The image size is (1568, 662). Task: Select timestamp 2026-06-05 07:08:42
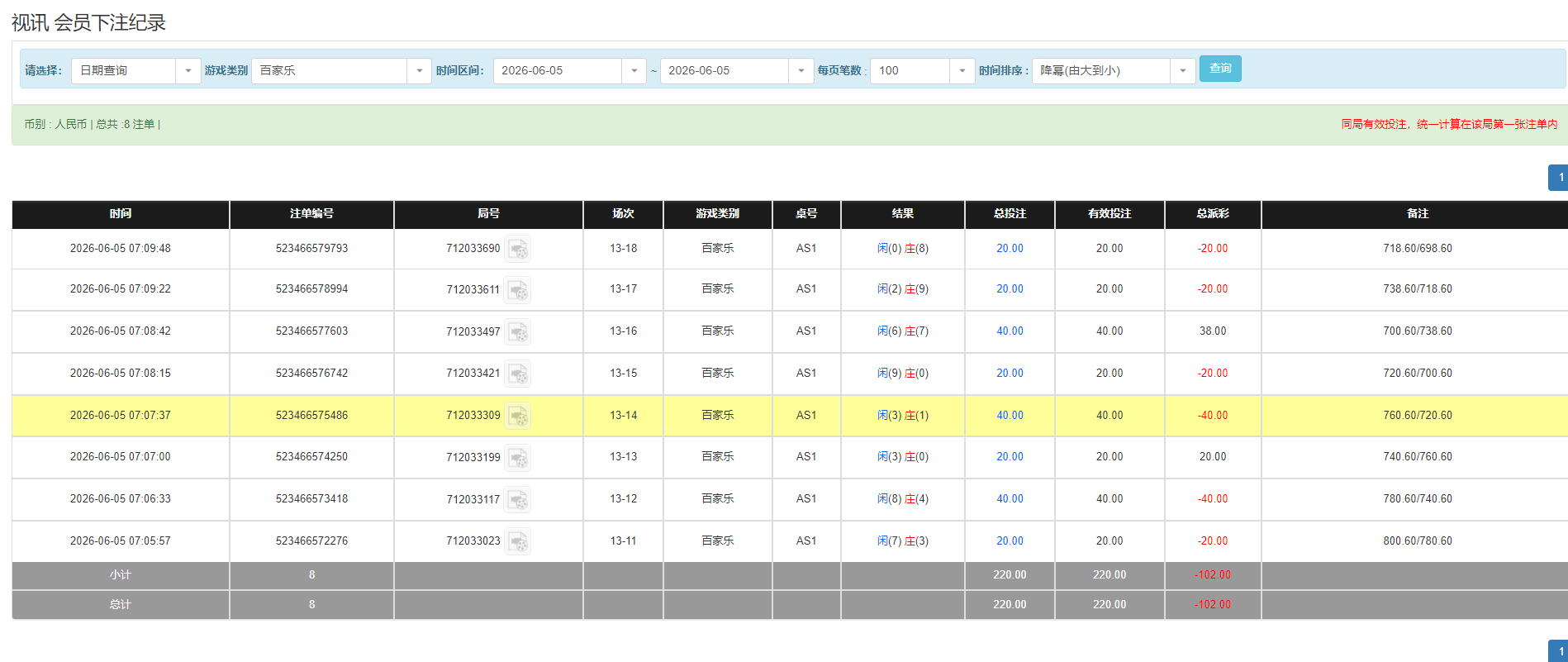tap(121, 331)
